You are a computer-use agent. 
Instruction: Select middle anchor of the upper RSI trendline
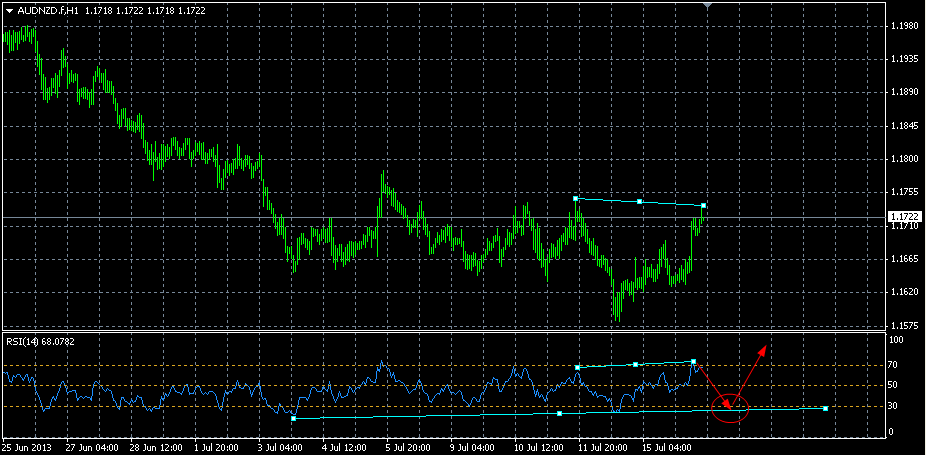[x=635, y=364]
